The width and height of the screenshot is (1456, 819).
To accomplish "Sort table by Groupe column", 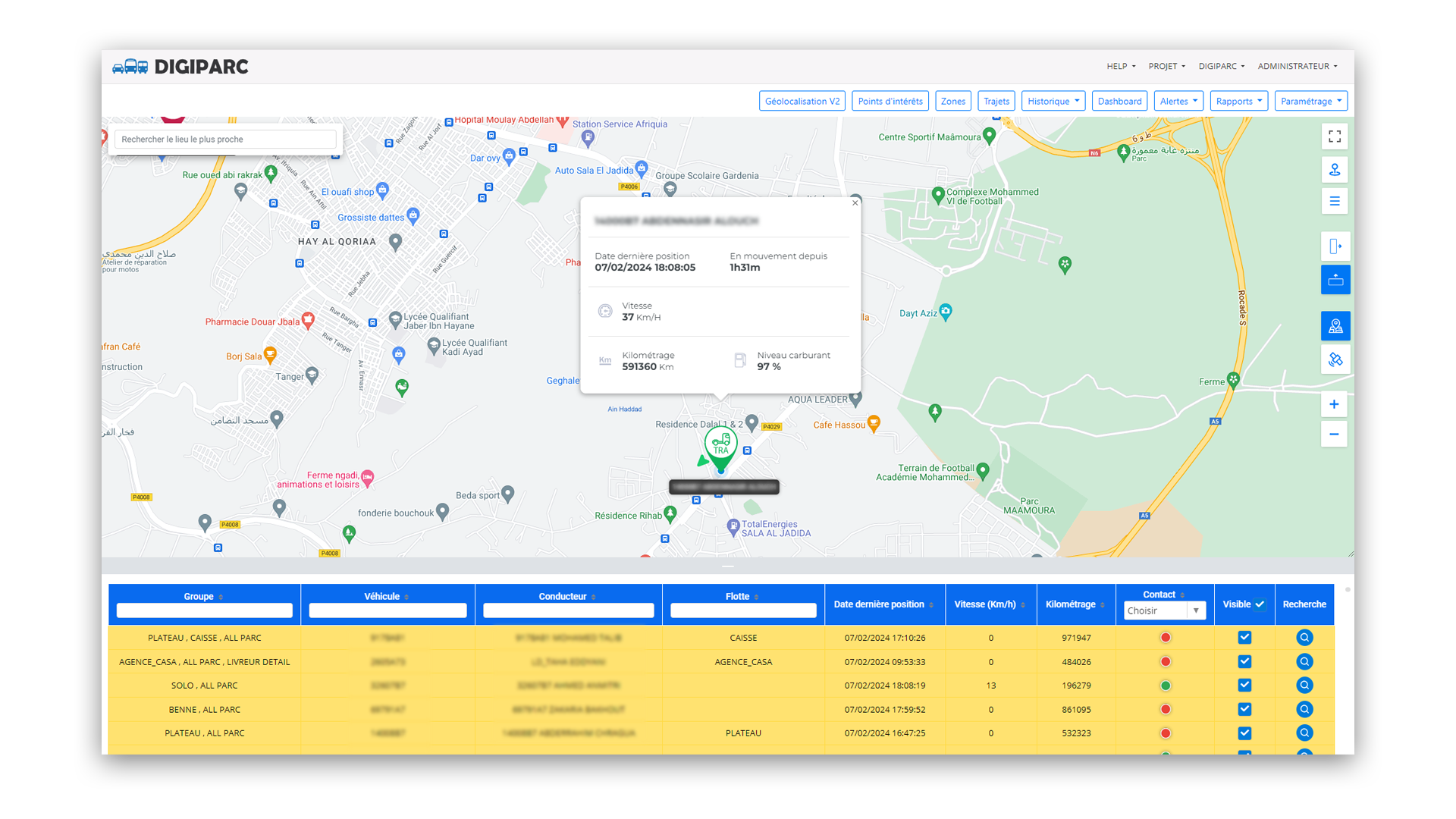I will pyautogui.click(x=221, y=598).
